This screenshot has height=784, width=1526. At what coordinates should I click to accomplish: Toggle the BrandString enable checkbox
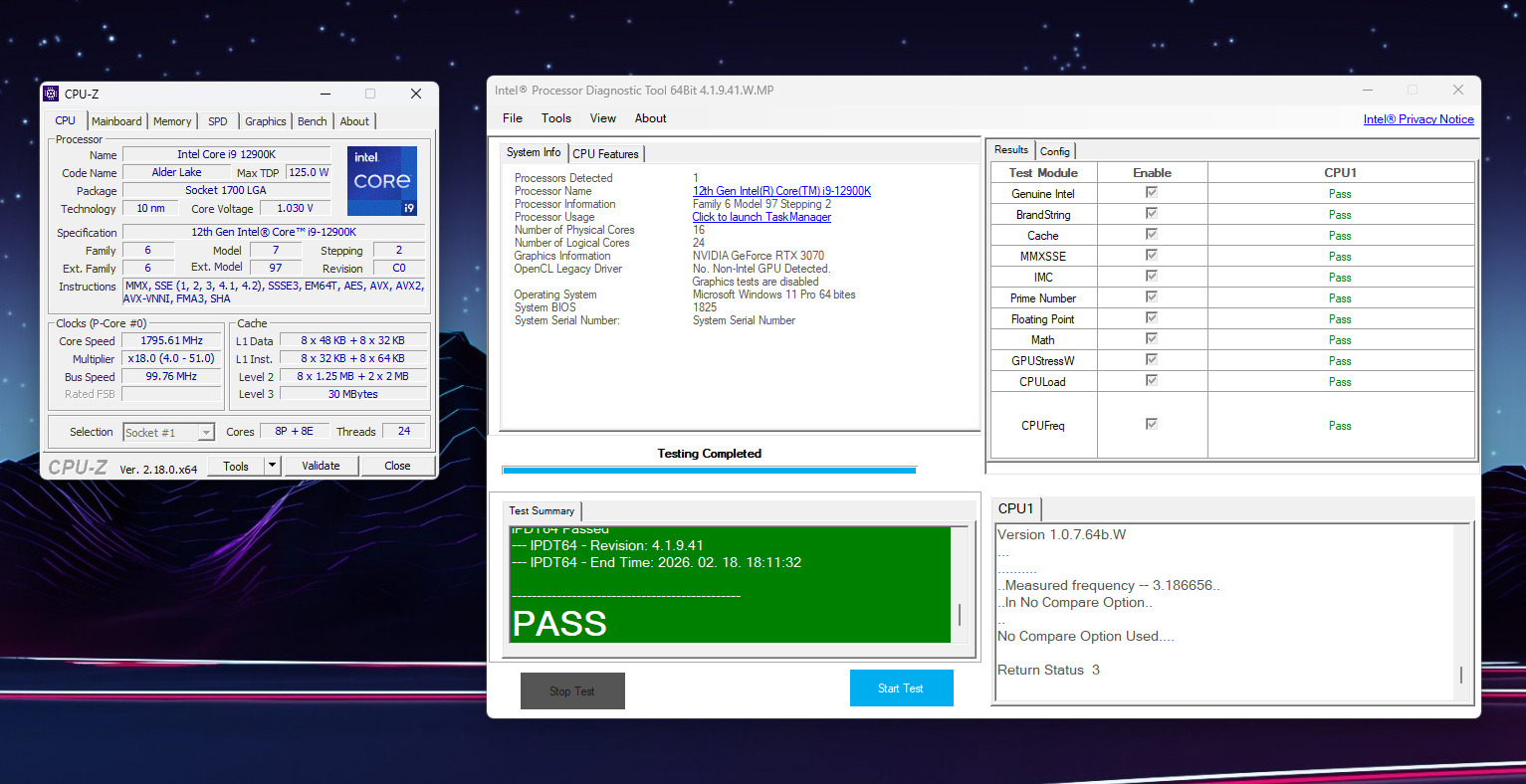pyautogui.click(x=1152, y=213)
